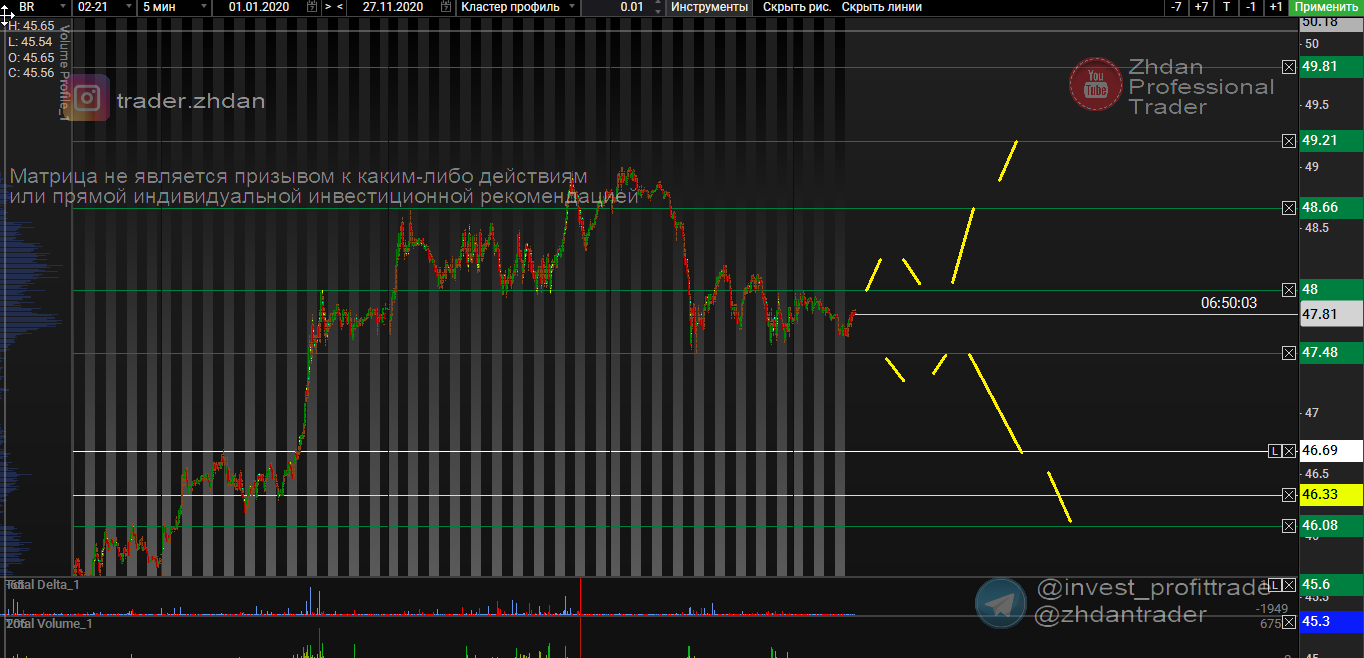The image size is (1364, 658).
Task: Click the Total Volume_1 panel label
Action: coord(49,624)
